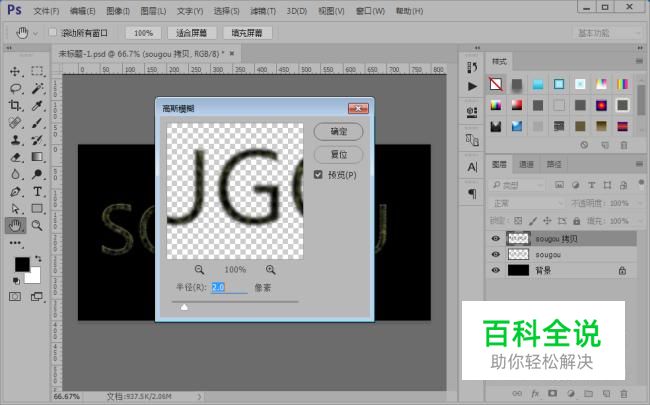Click the radius slider handle

point(184,307)
